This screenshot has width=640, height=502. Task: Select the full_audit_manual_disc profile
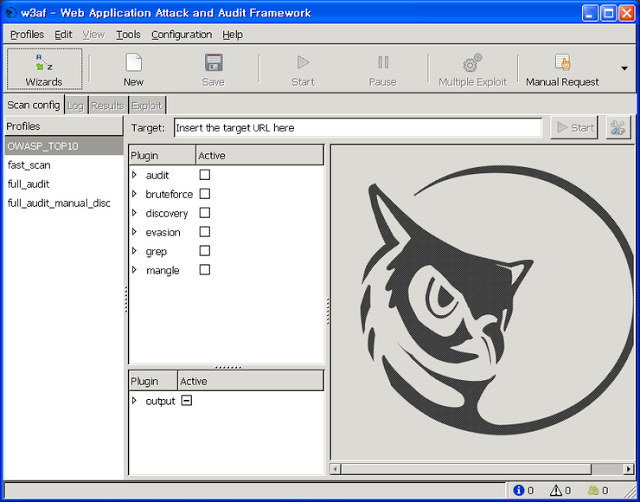tap(64, 203)
